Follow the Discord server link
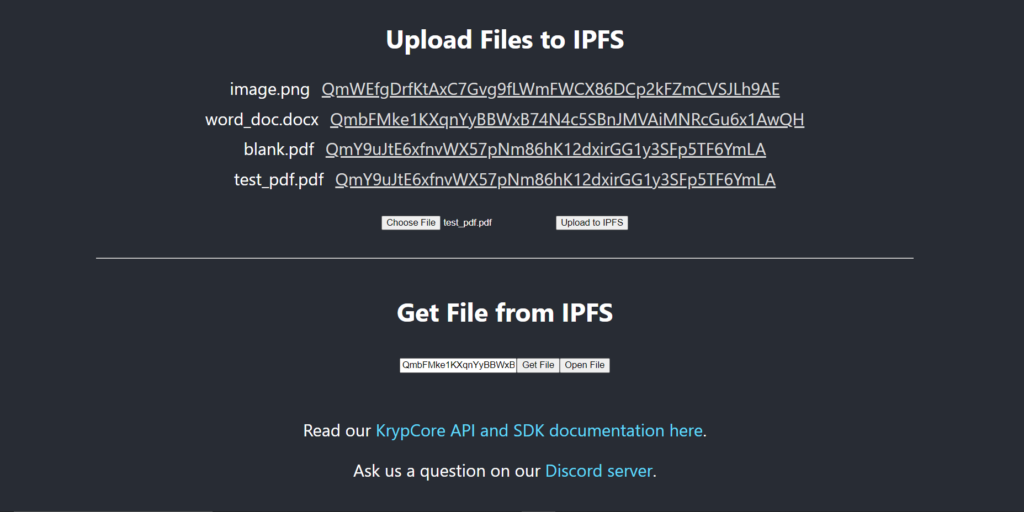The width and height of the screenshot is (1024, 512). point(598,470)
